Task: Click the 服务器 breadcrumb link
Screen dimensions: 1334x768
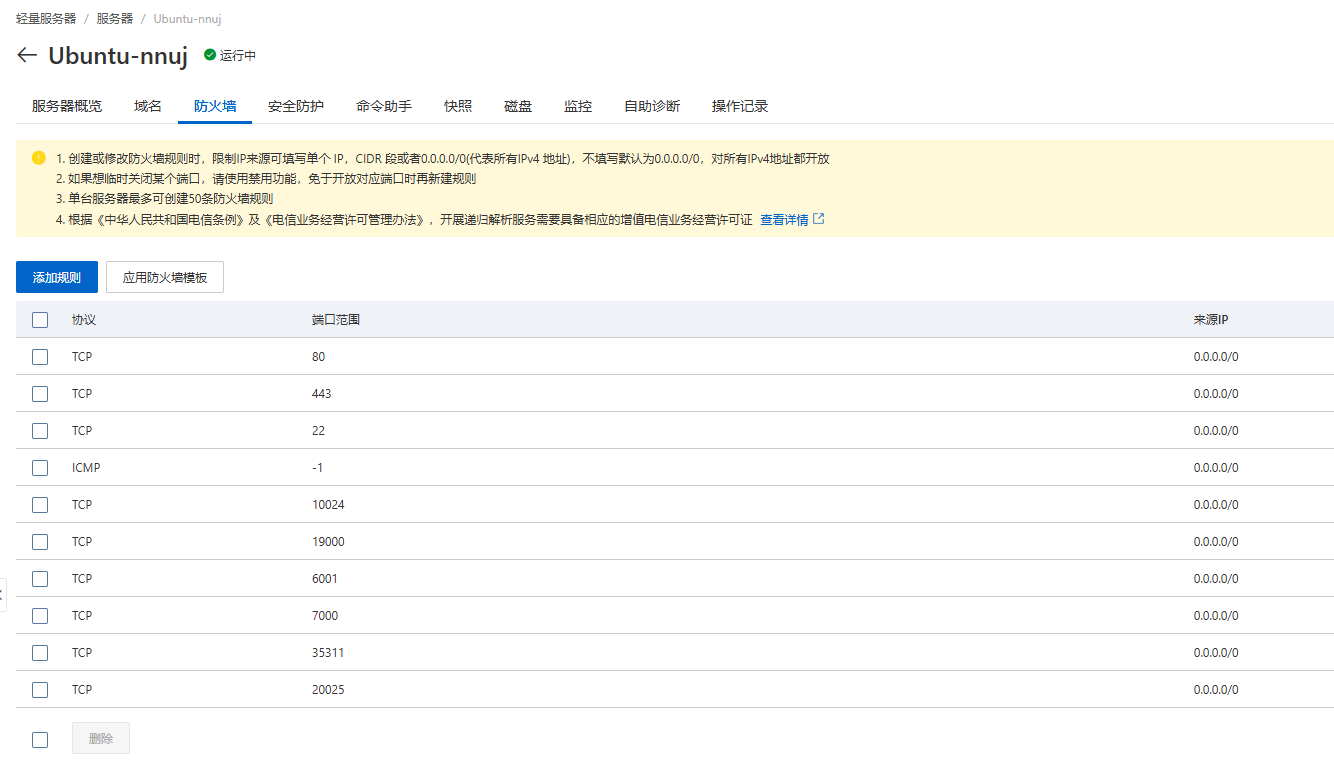Action: (x=115, y=19)
